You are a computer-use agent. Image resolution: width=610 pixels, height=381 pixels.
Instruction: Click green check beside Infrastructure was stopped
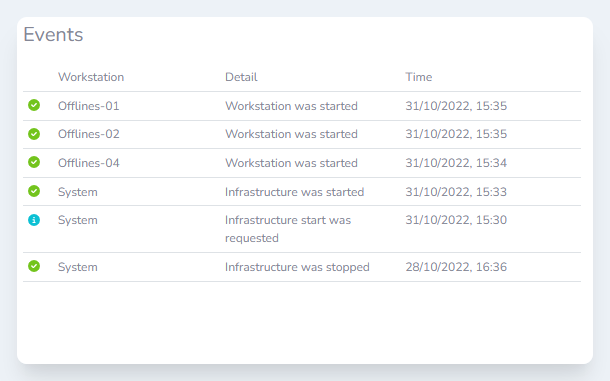click(x=34, y=266)
